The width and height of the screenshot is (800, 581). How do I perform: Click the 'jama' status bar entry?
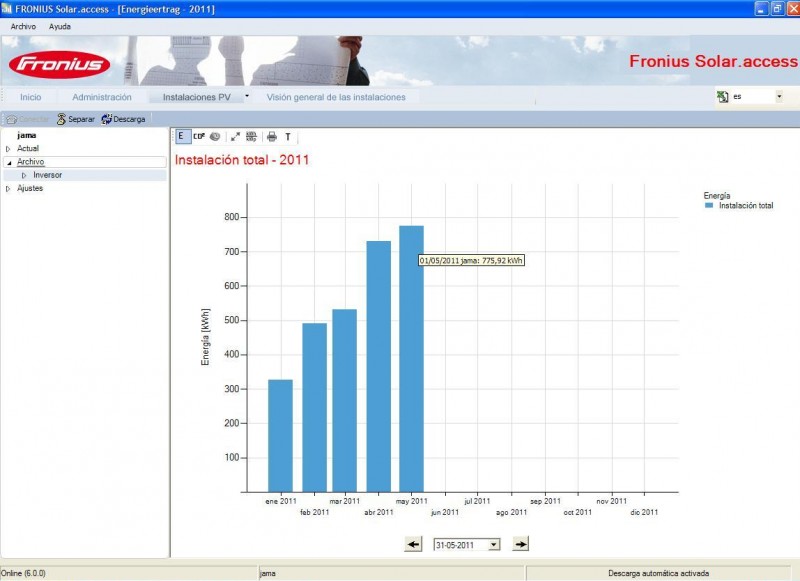coord(267,573)
